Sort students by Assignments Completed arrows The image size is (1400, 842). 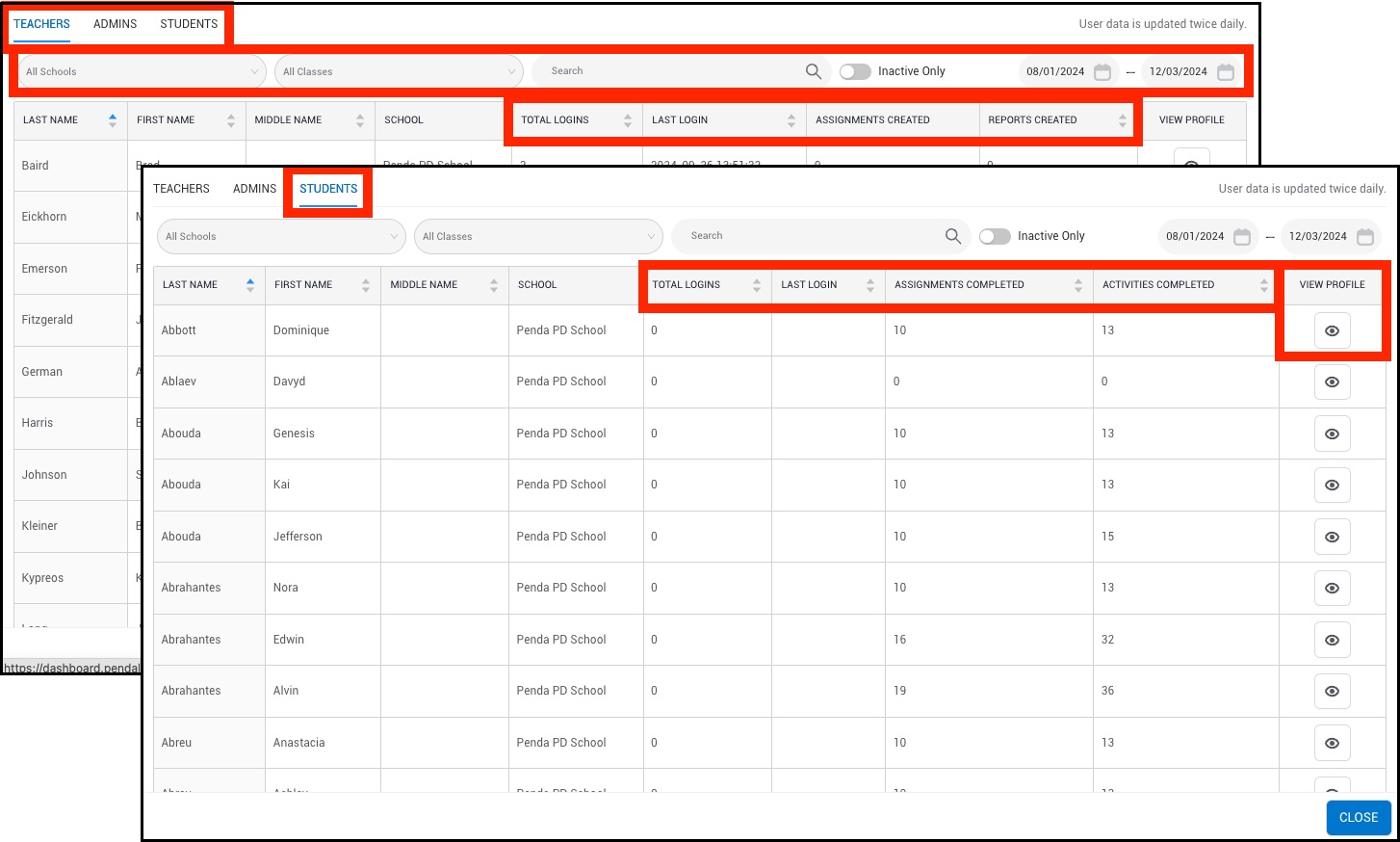tap(1078, 285)
